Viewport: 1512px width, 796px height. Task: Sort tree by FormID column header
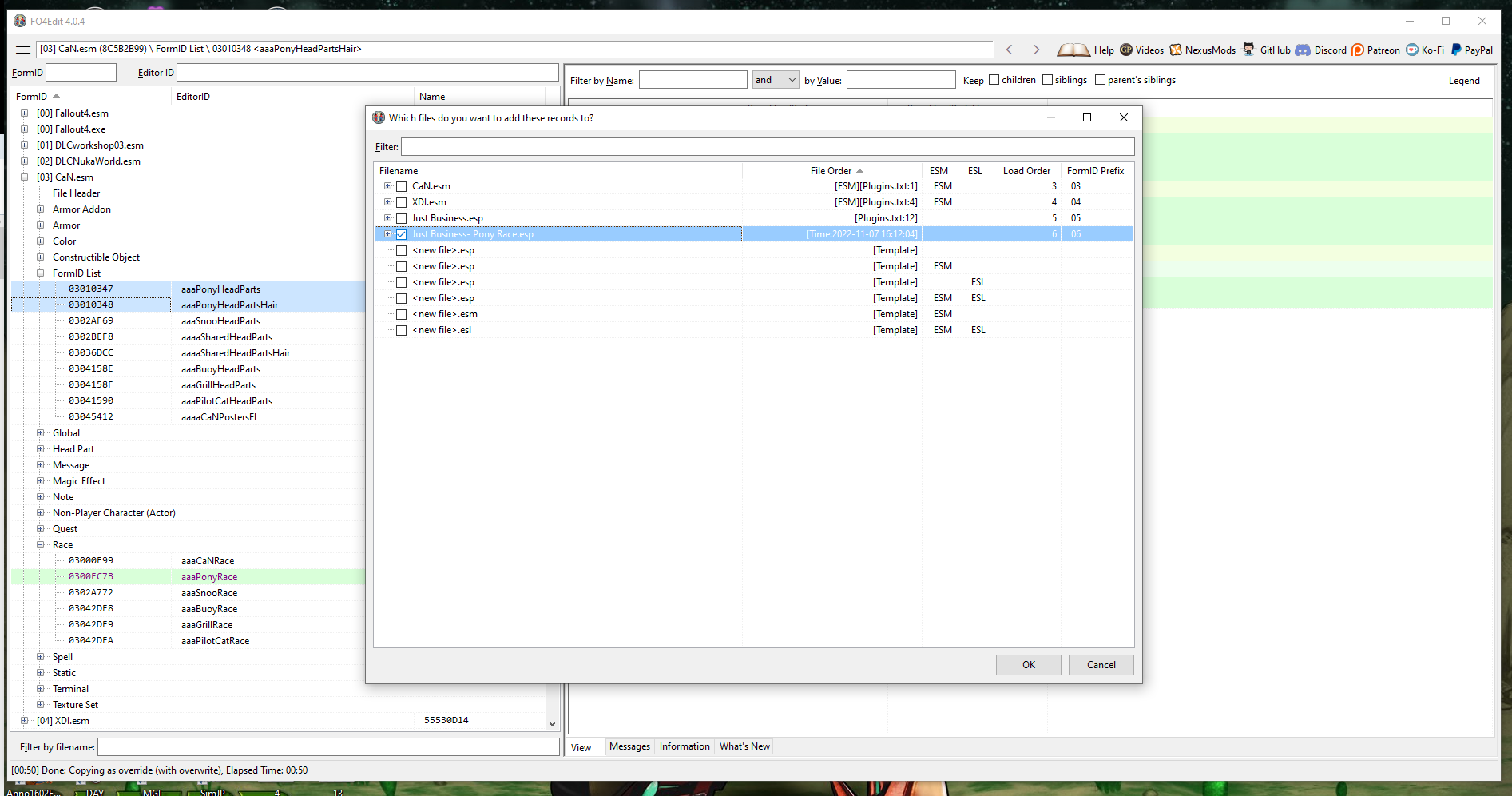90,97
